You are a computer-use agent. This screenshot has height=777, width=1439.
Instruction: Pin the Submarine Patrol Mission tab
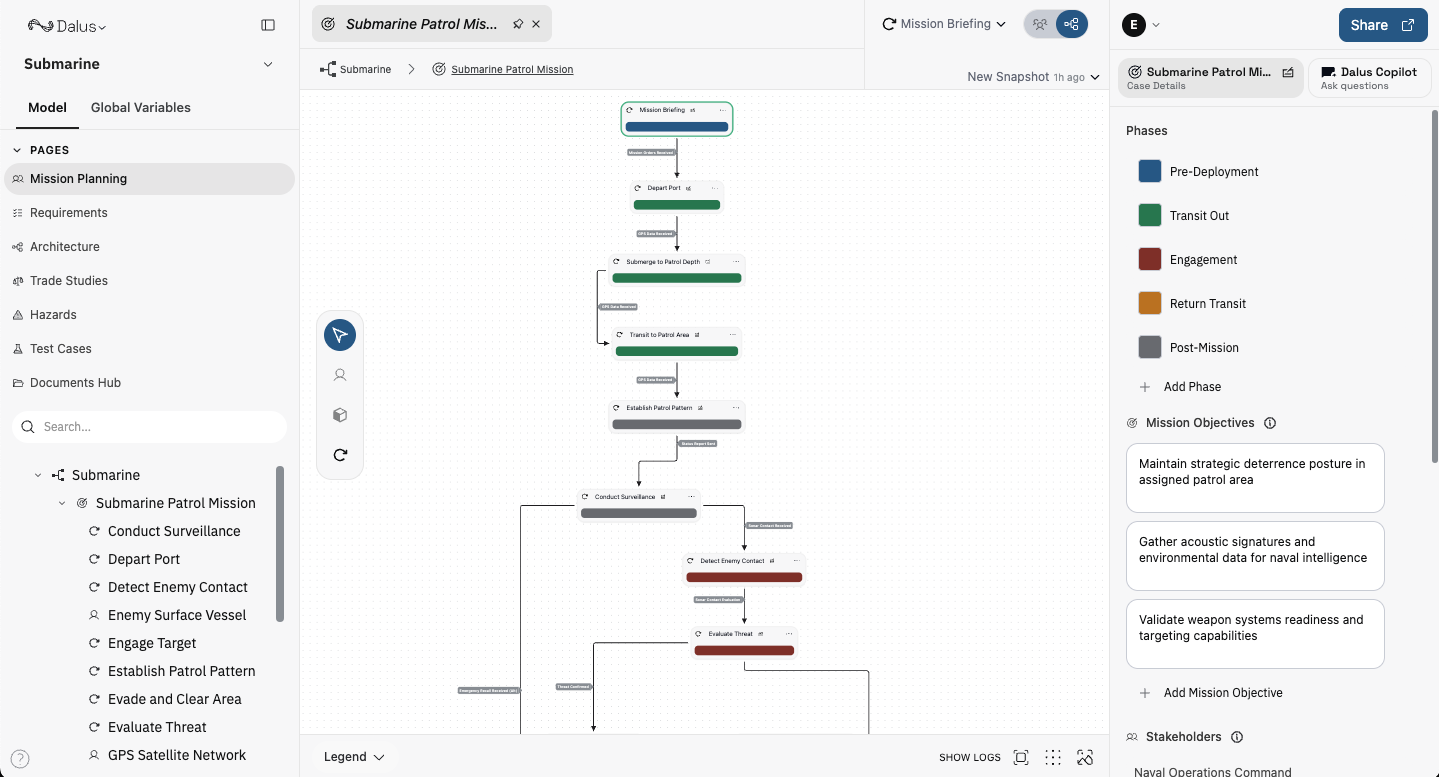[518, 24]
